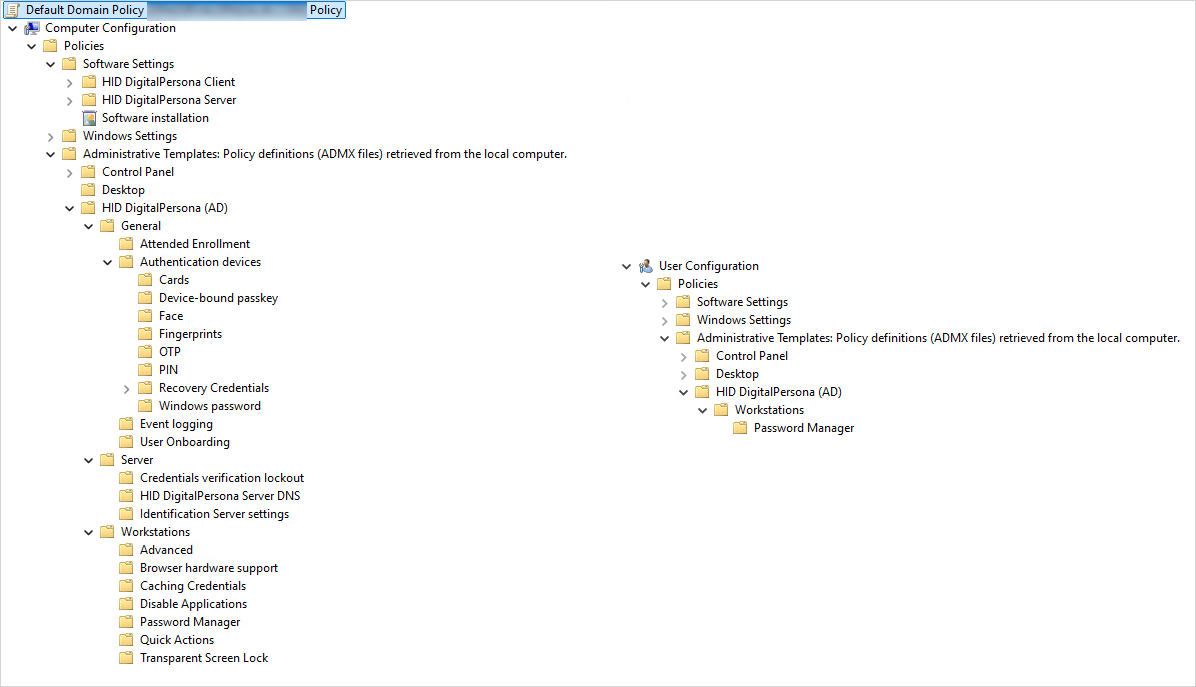Expand the Recovery Credentials node
The image size is (1196, 687).
coord(126,388)
